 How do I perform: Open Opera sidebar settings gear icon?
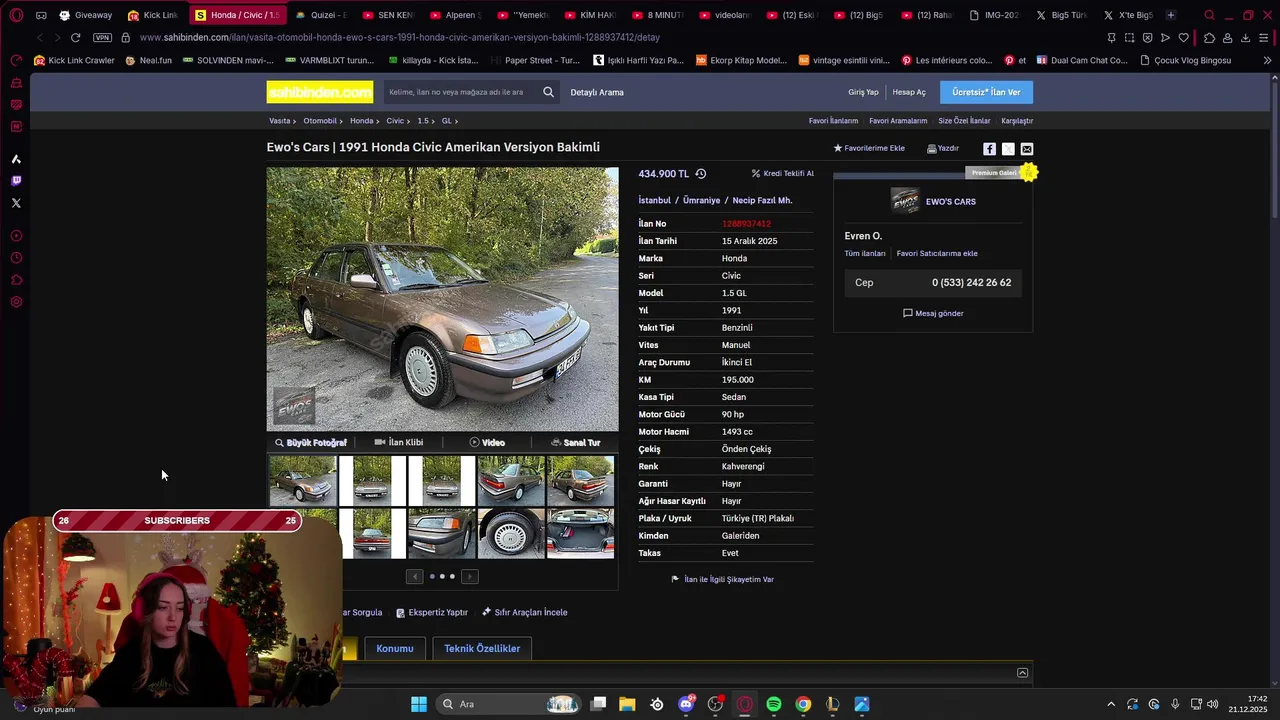(x=16, y=302)
